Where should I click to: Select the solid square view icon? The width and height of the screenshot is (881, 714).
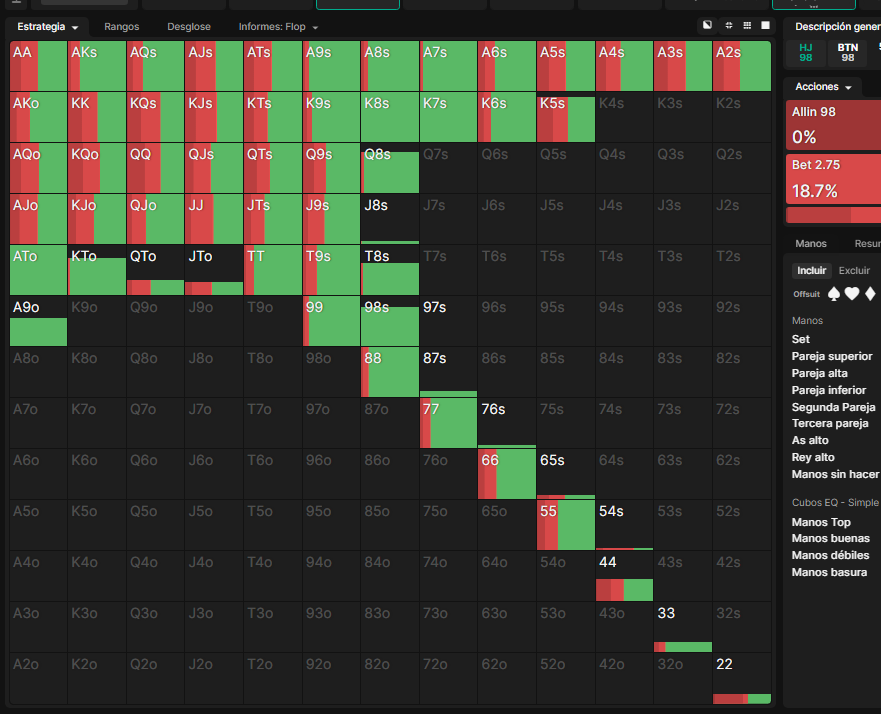pyautogui.click(x=765, y=25)
